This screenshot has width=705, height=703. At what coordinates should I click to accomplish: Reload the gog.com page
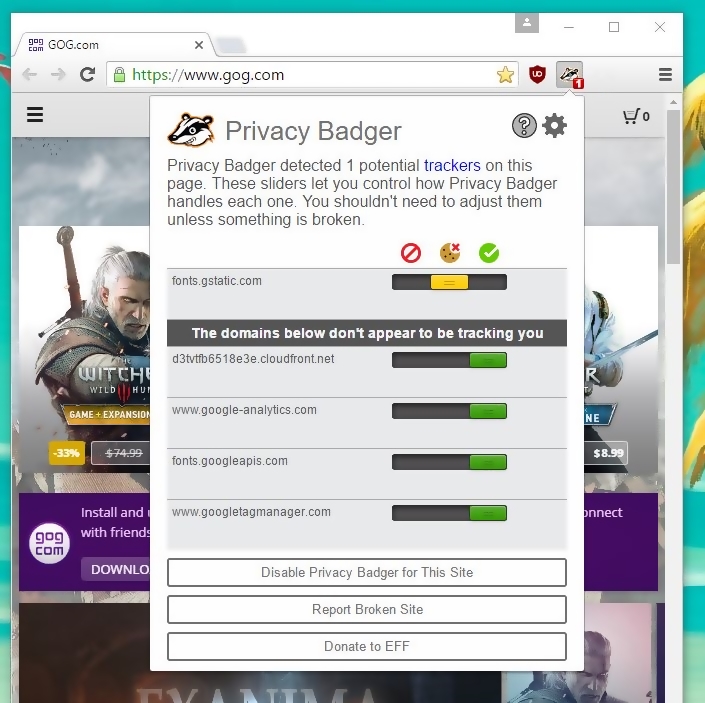(x=87, y=74)
